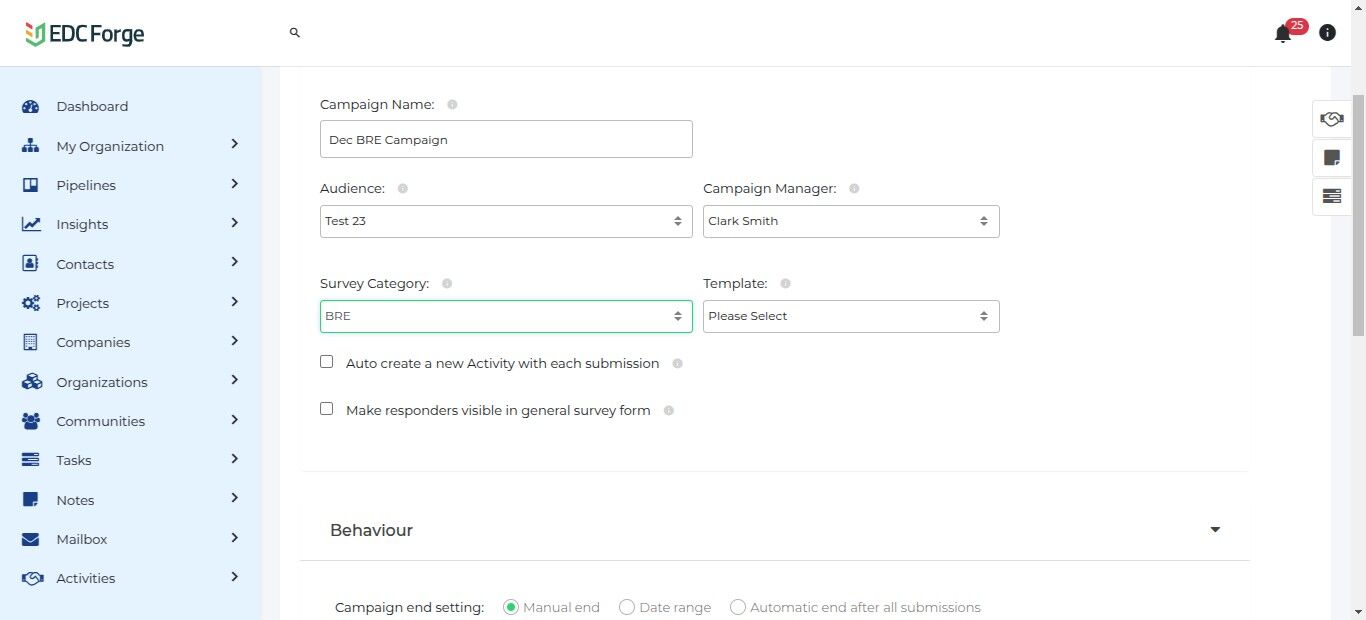Enable auto create Activity checkbox
The width and height of the screenshot is (1366, 620).
[x=327, y=362]
